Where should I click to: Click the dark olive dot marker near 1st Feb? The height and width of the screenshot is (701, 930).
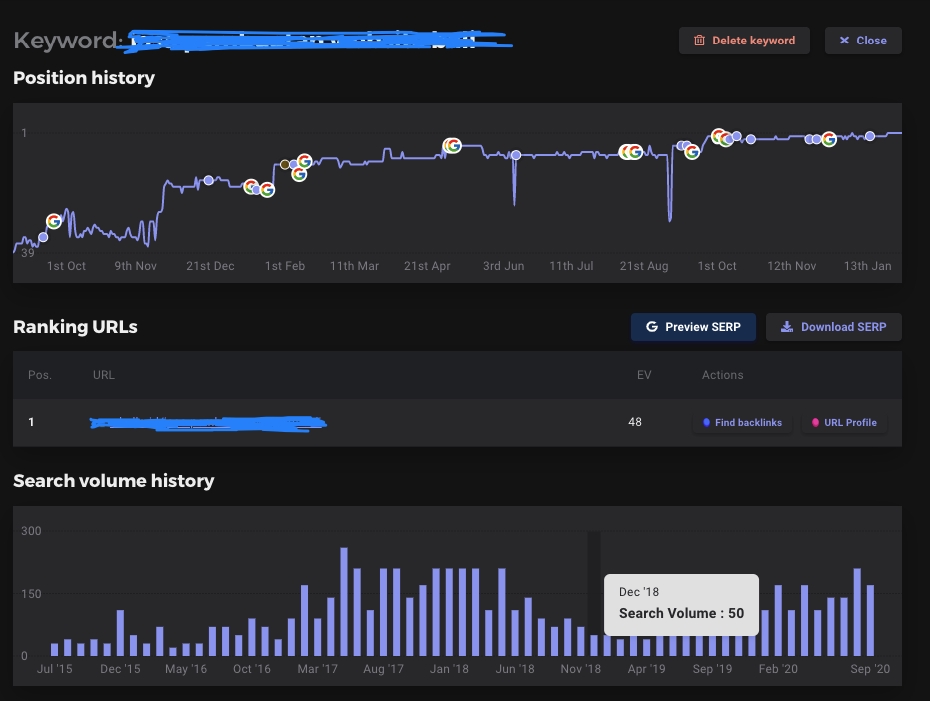click(285, 164)
